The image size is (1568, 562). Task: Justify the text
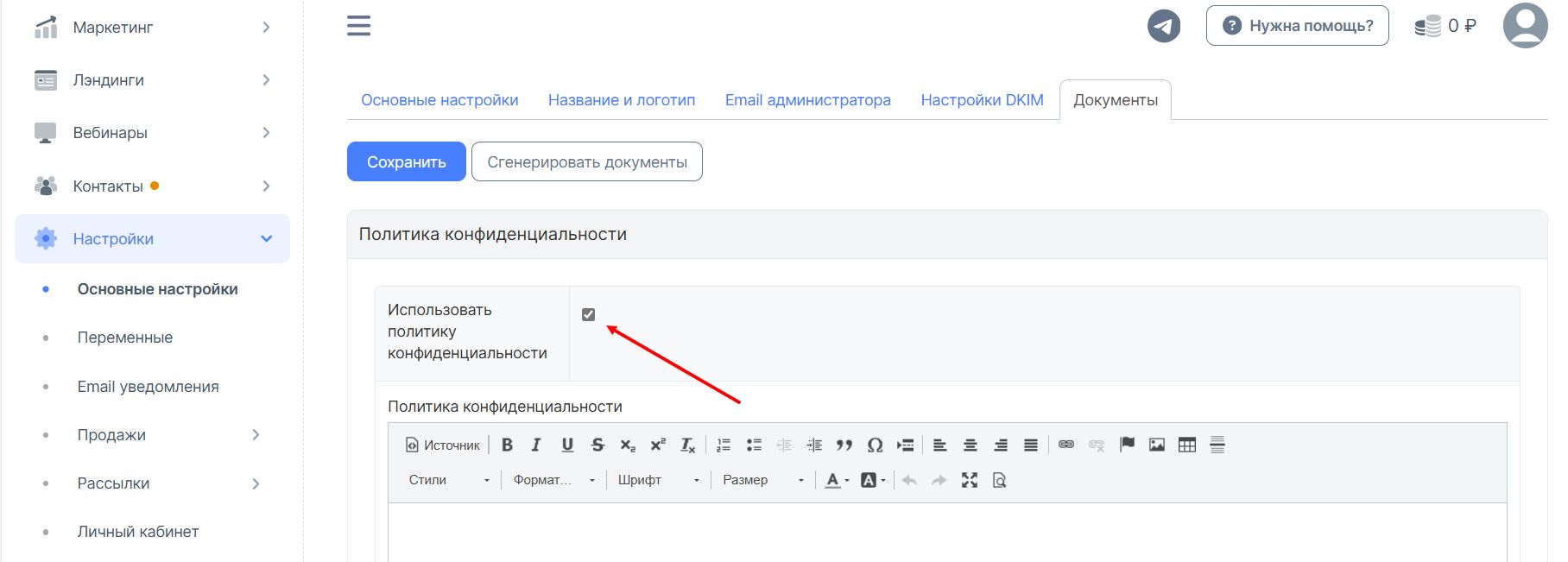[1031, 445]
